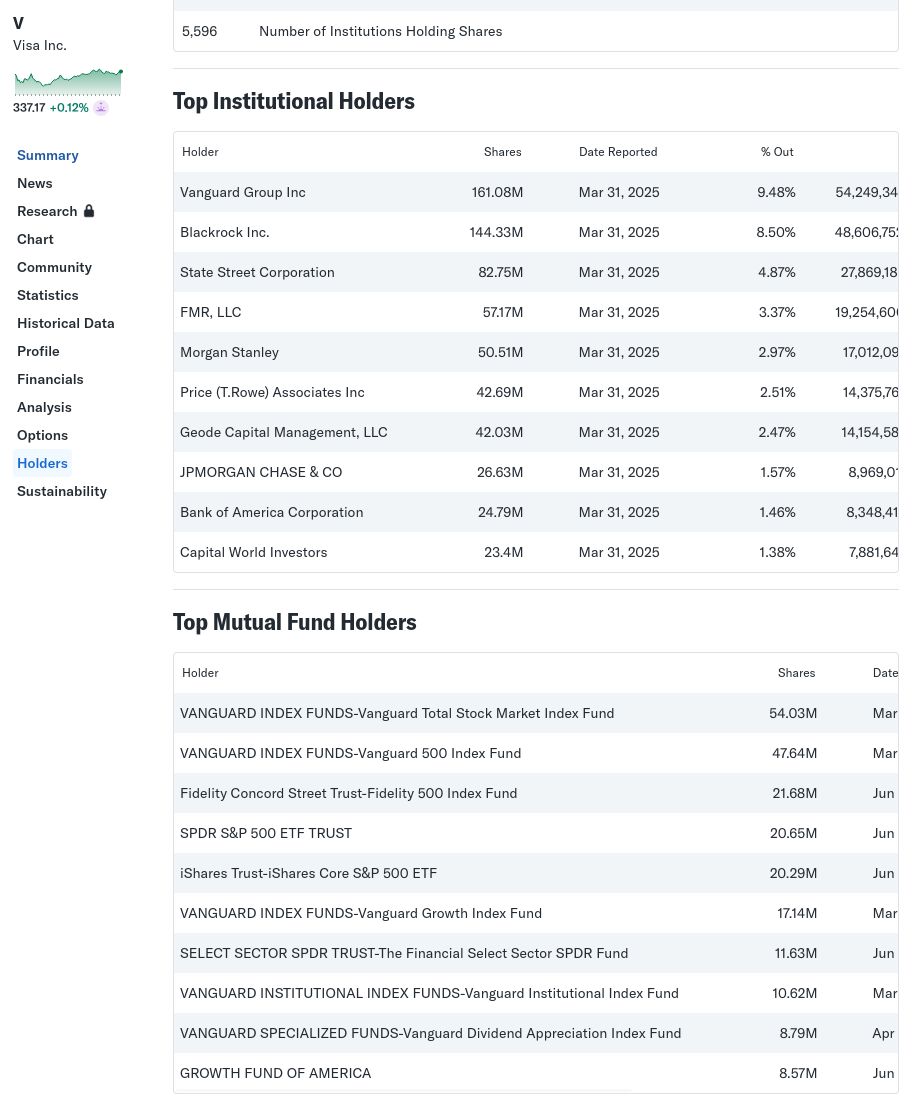Open Financials in the sidebar
Image resolution: width=911 pixels, height=1101 pixels.
(50, 379)
